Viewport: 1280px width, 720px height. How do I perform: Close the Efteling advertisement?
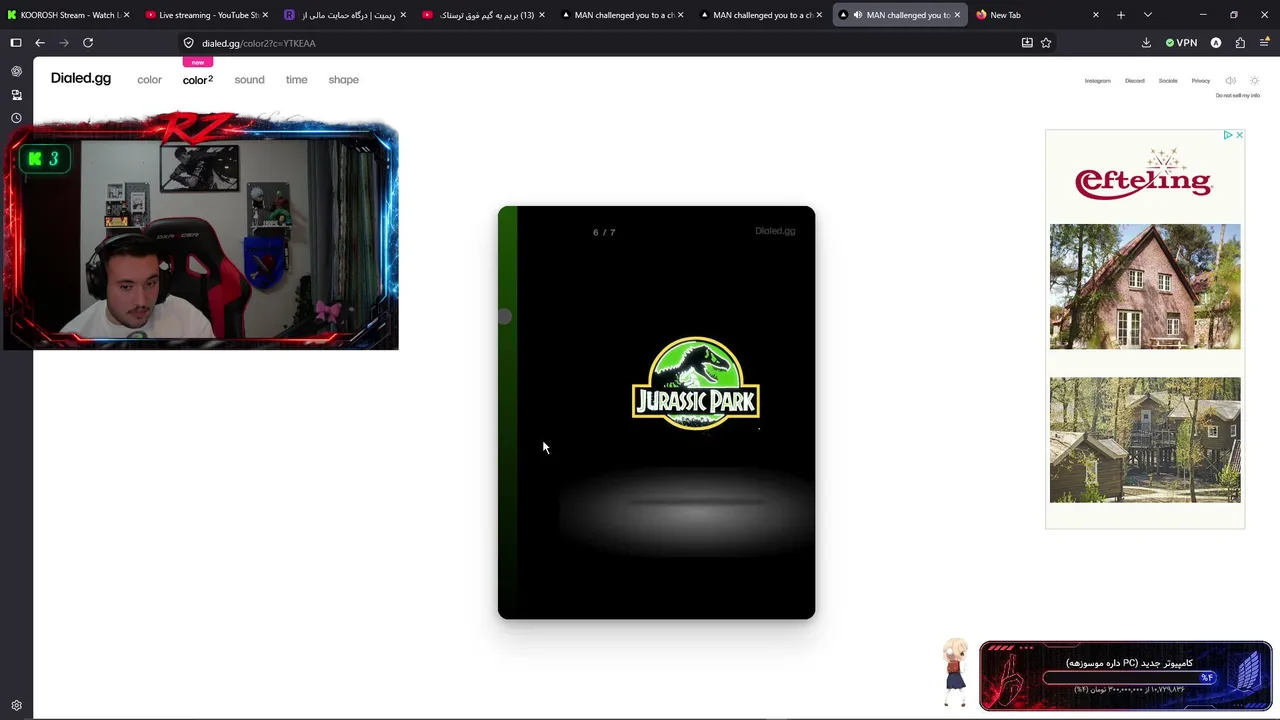[1239, 135]
